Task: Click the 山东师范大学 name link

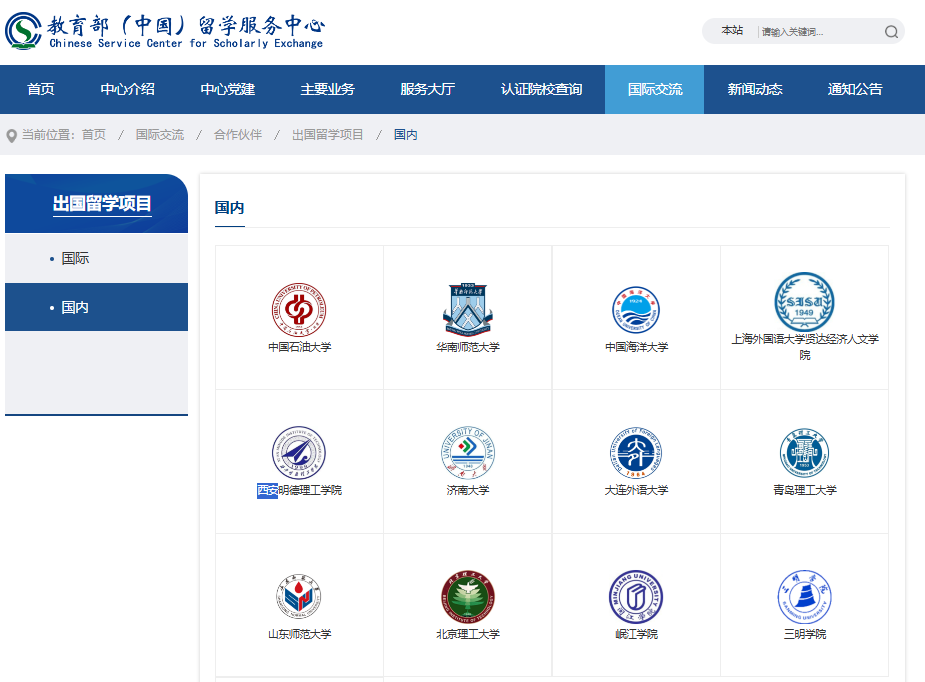Action: (299, 634)
